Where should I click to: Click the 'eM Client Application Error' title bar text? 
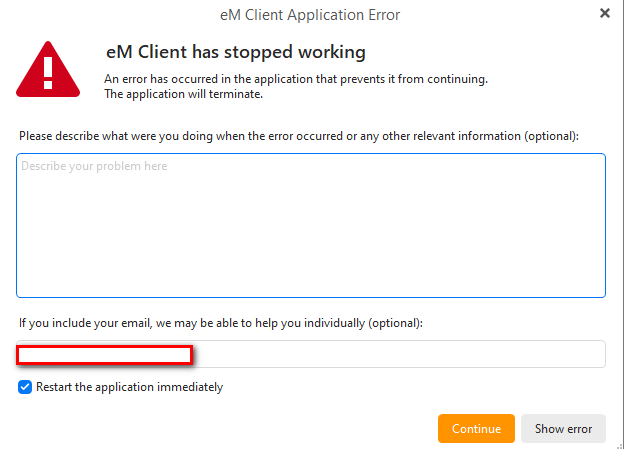(x=310, y=15)
